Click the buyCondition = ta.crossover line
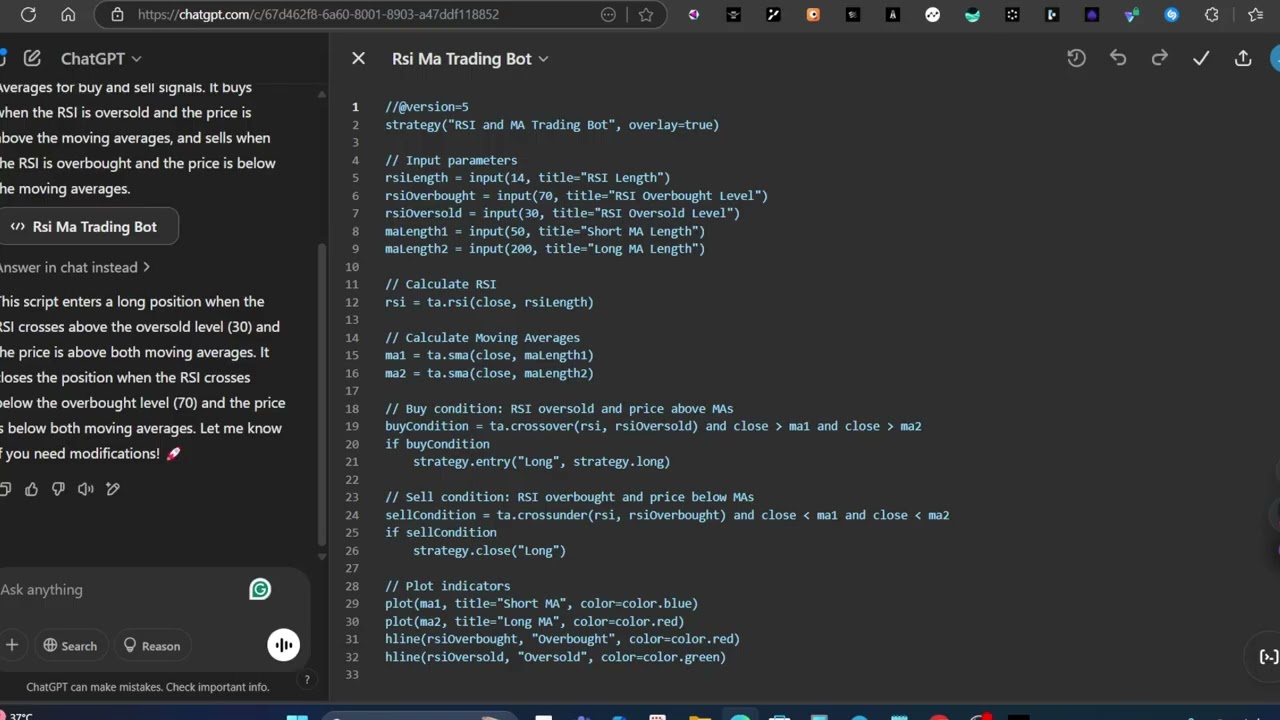 [653, 426]
